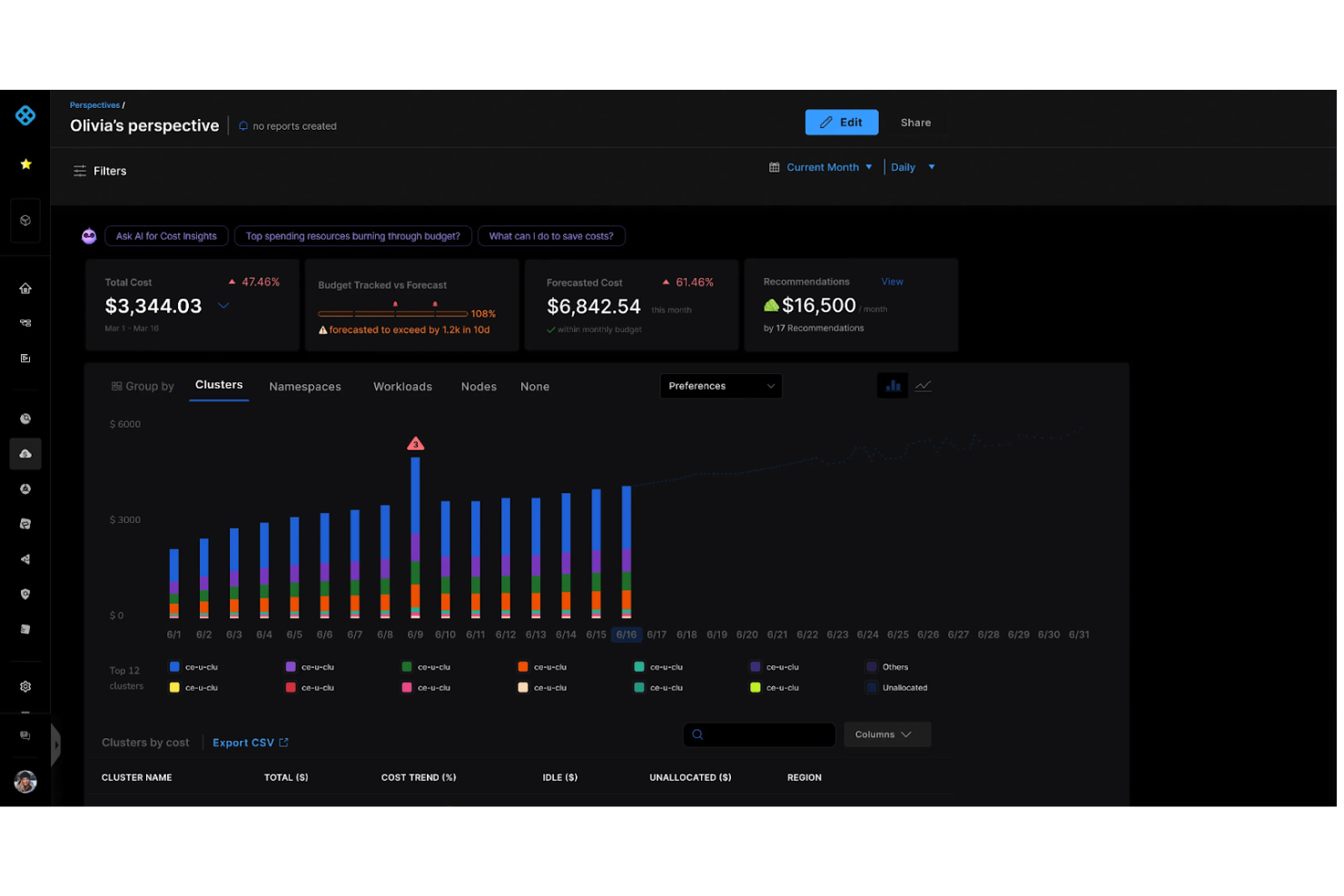Open the Favorites star in the sidebar
The image size is (1344, 896).
25,164
